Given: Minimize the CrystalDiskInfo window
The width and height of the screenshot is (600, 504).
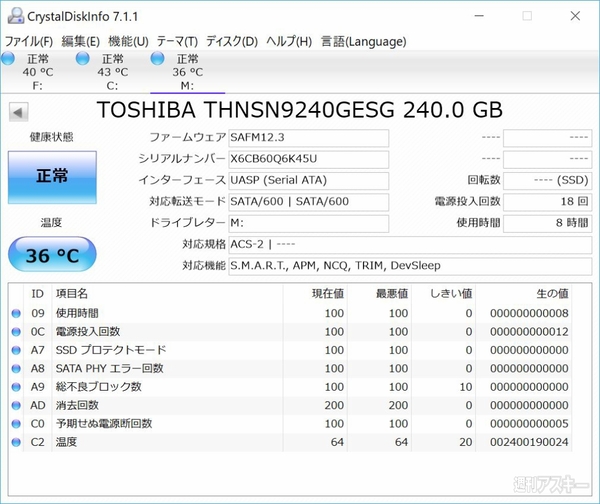Looking at the screenshot, I should [479, 16].
